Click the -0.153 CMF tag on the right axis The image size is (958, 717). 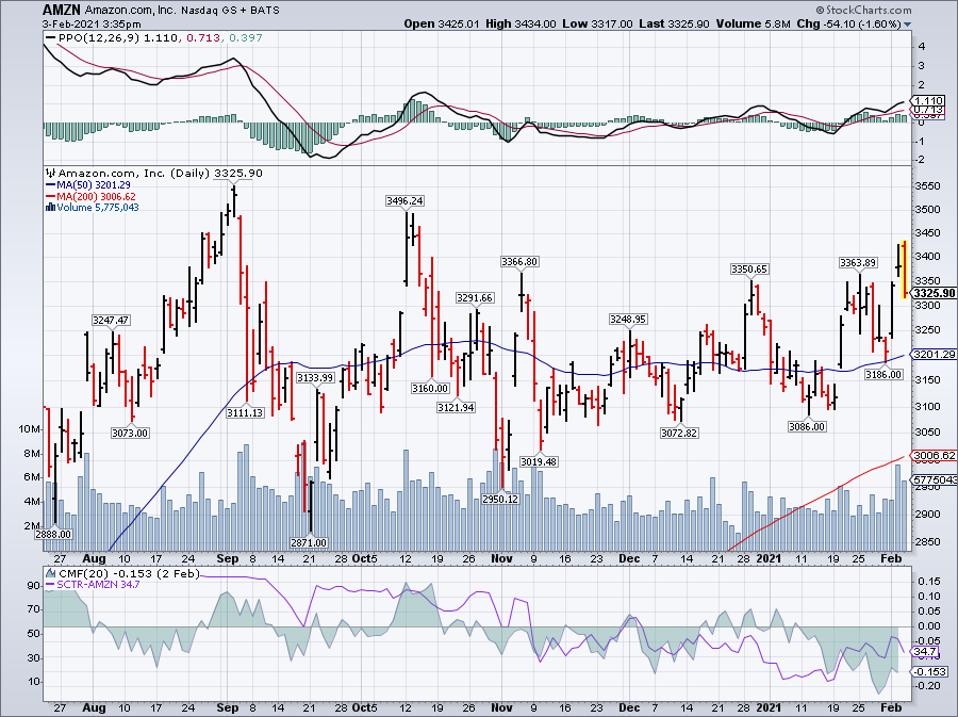click(x=930, y=672)
